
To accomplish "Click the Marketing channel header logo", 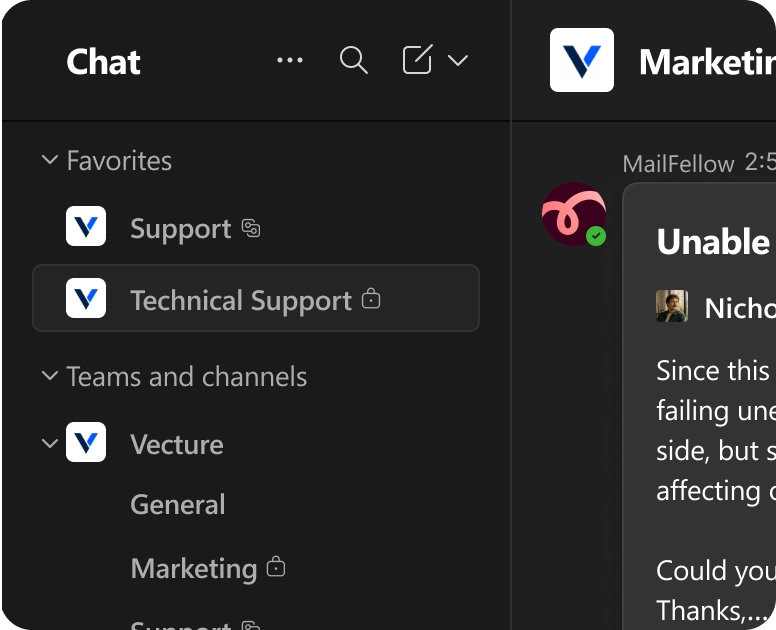I will [x=582, y=60].
